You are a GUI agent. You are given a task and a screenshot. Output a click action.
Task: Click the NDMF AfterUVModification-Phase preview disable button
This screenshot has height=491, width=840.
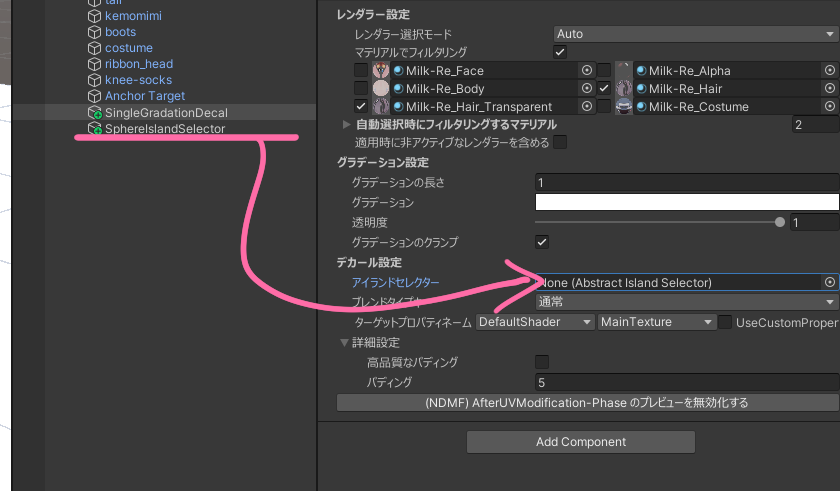click(586, 403)
